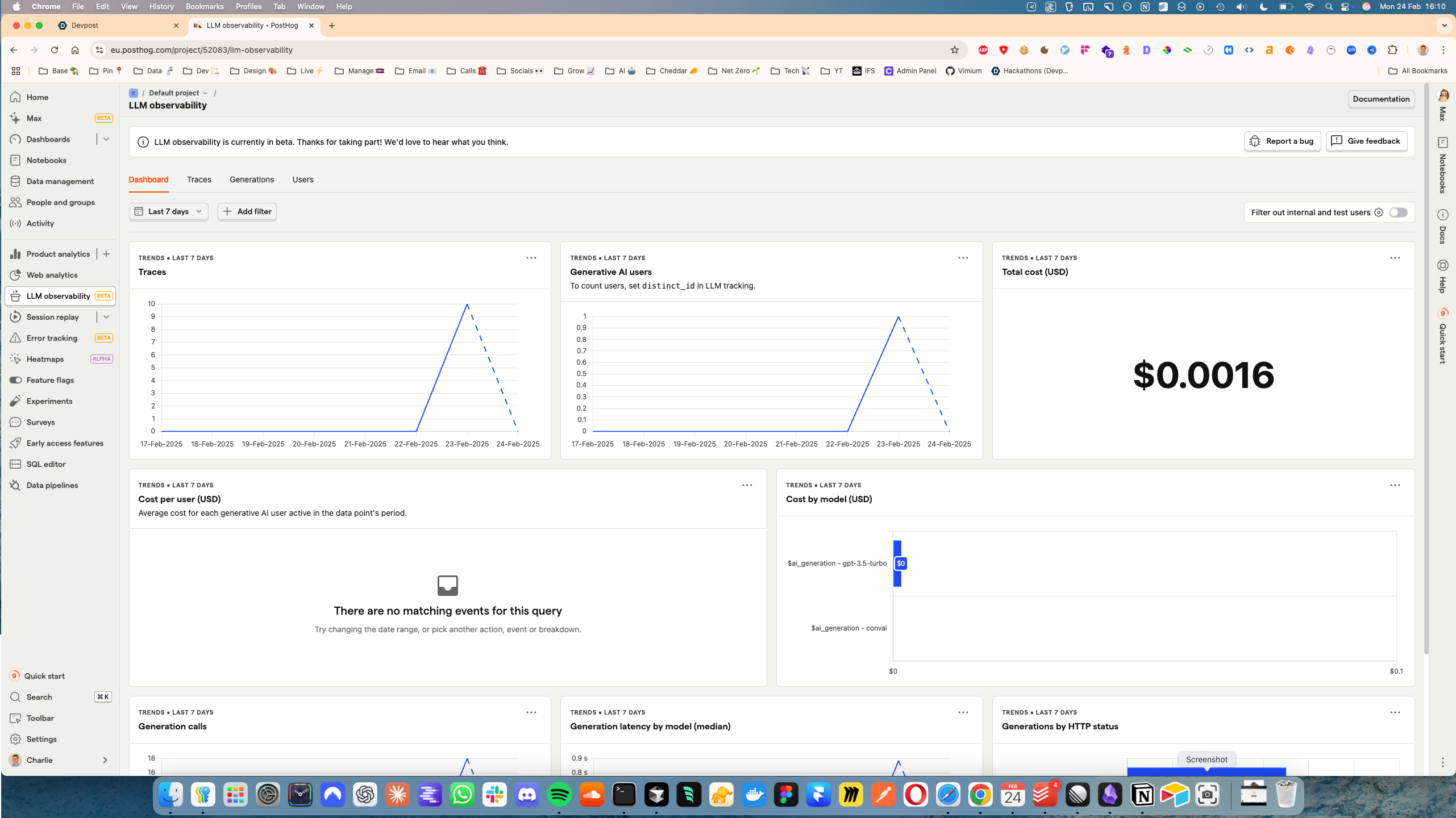Click the Heatmaps sidebar icon
This screenshot has width=1456, height=818.
[15, 359]
